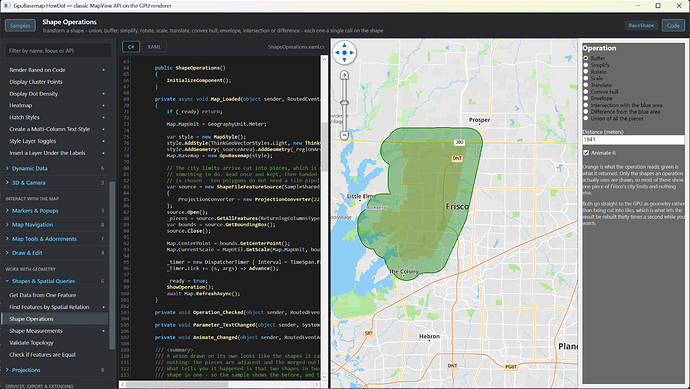Click the code editor vertical scrollbar thumb
This screenshot has height=389, width=690.
(x=324, y=147)
